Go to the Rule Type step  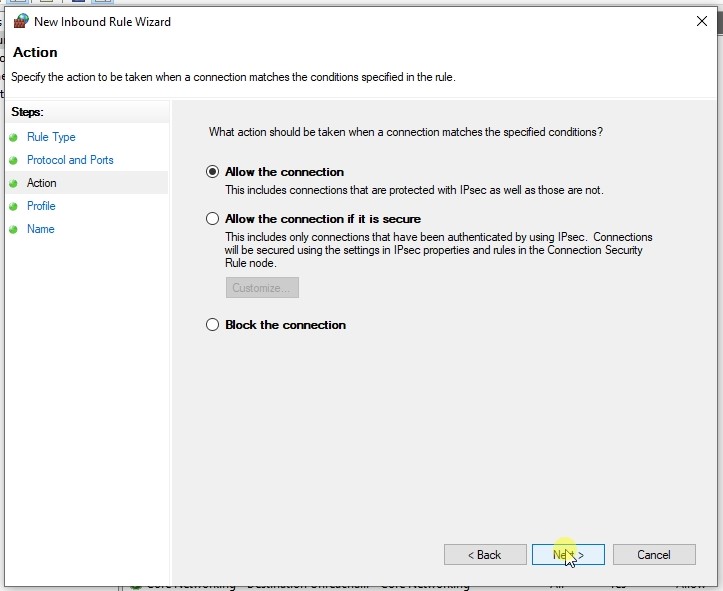click(x=51, y=138)
